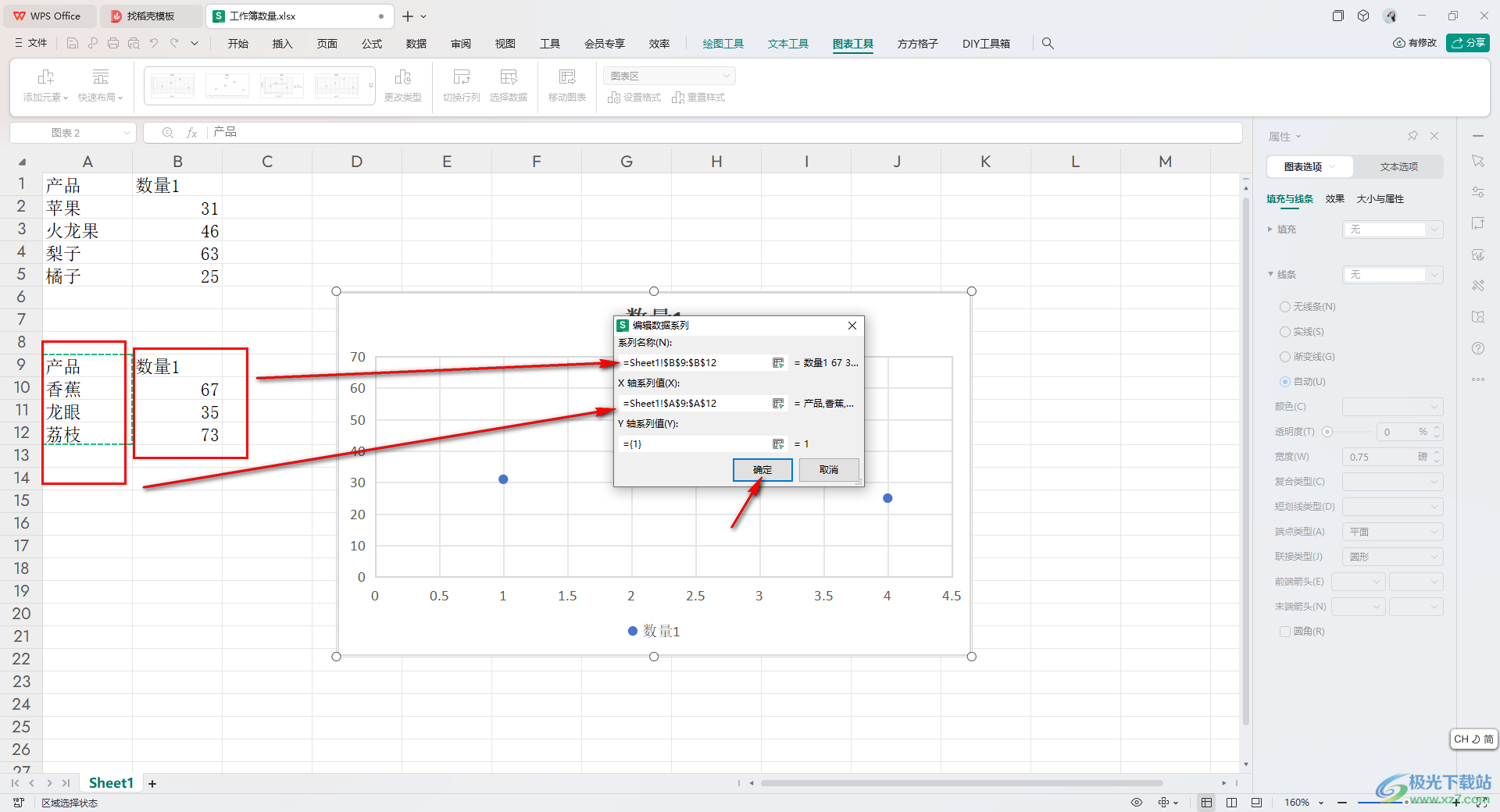Viewport: 1500px width, 812px height.
Task: Select the 无线条(N) radio button
Action: click(x=1284, y=307)
